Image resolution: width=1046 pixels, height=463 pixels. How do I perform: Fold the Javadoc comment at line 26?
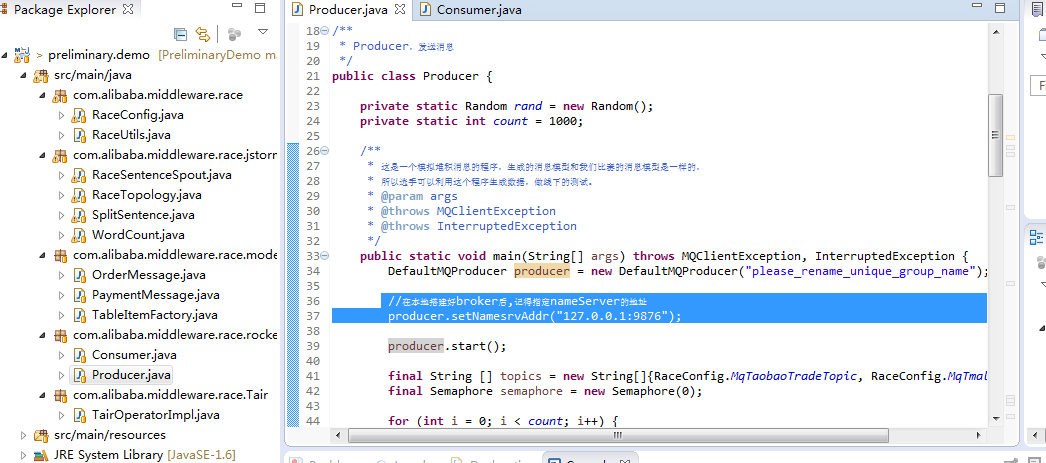325,151
